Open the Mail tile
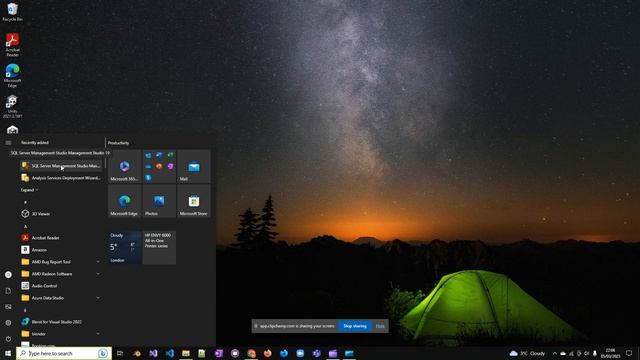Viewport: 640px width, 360px height. [194, 166]
